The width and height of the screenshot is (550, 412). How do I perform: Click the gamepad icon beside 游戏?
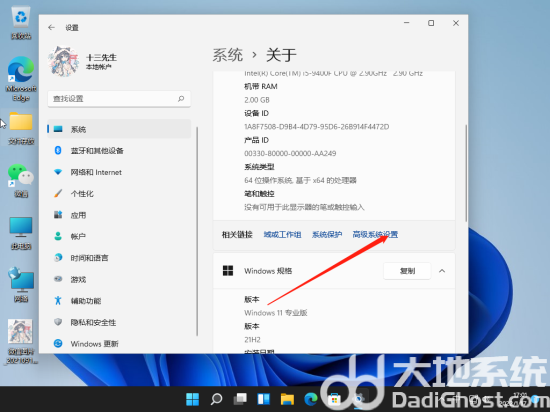(x=58, y=279)
